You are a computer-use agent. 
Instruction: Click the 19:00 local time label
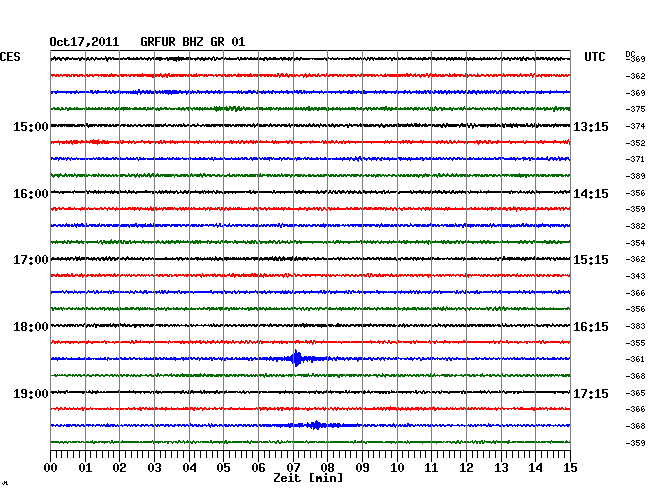[x=31, y=393]
